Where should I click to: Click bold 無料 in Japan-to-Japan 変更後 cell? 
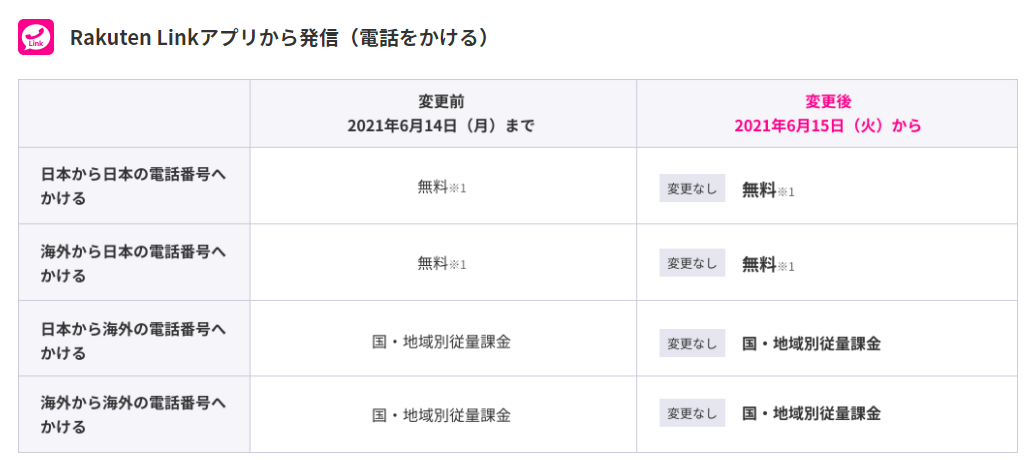759,190
